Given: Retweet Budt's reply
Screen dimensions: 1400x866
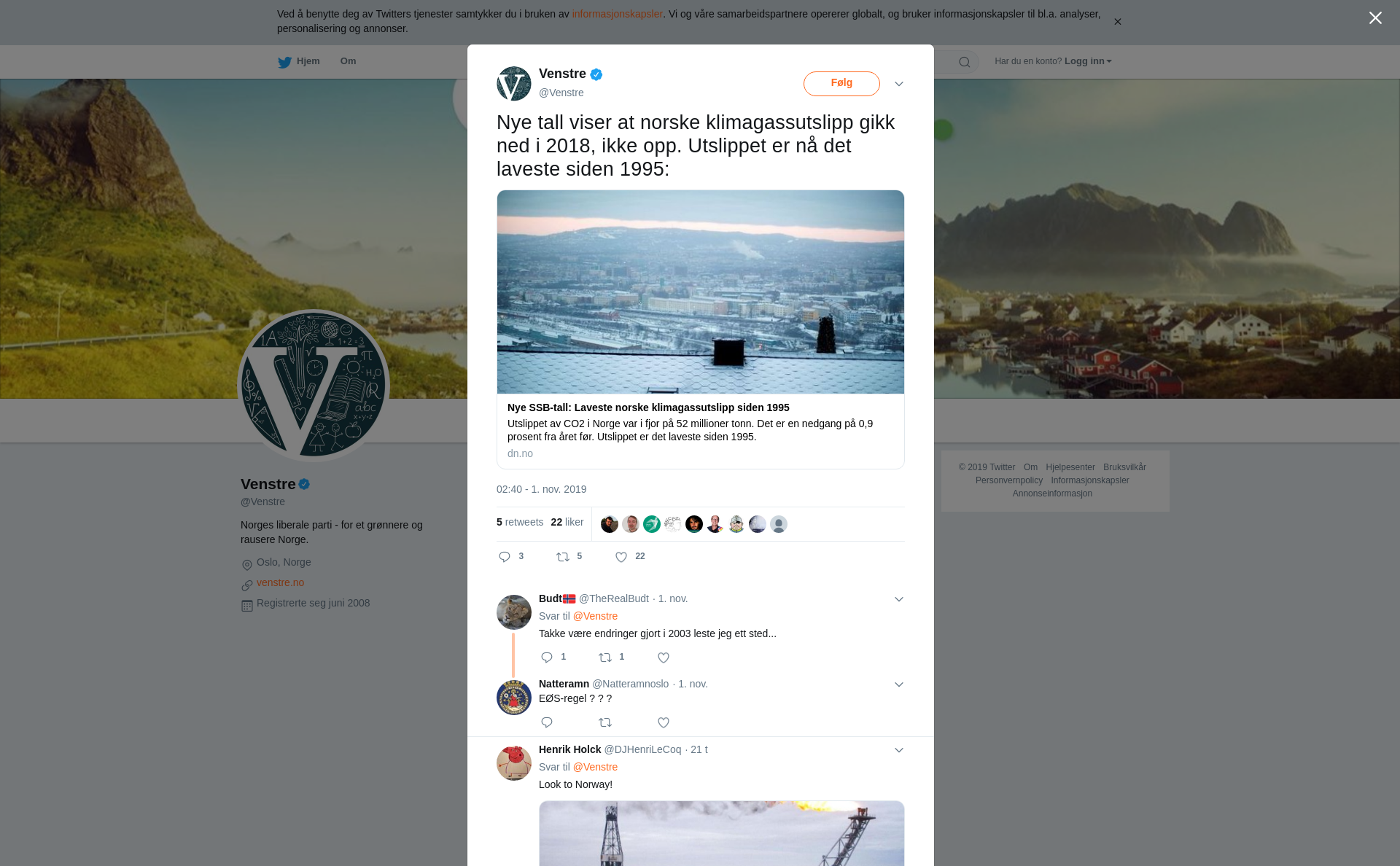Looking at the screenshot, I should coord(605,658).
